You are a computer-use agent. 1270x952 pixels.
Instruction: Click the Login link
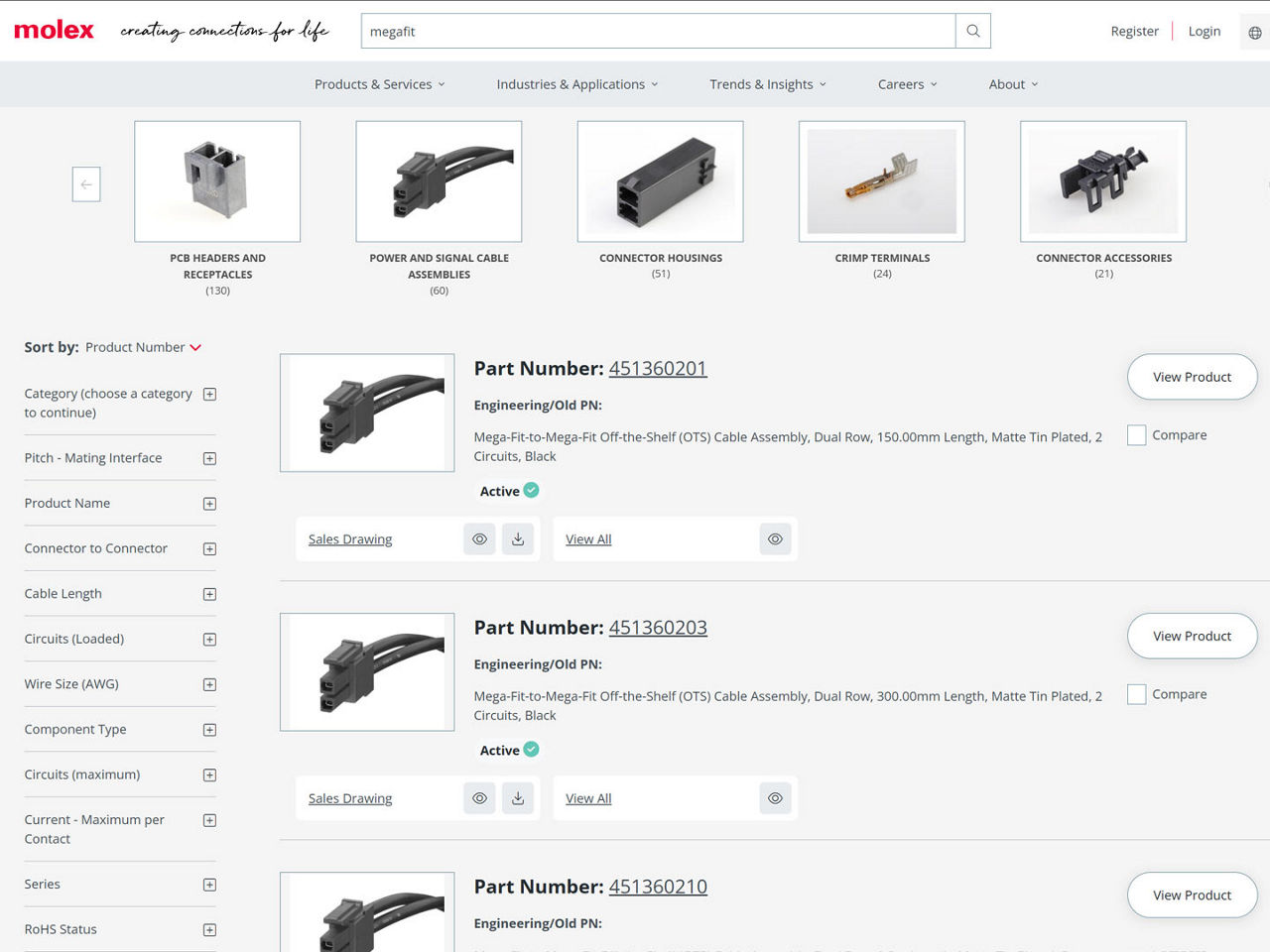[x=1205, y=31]
